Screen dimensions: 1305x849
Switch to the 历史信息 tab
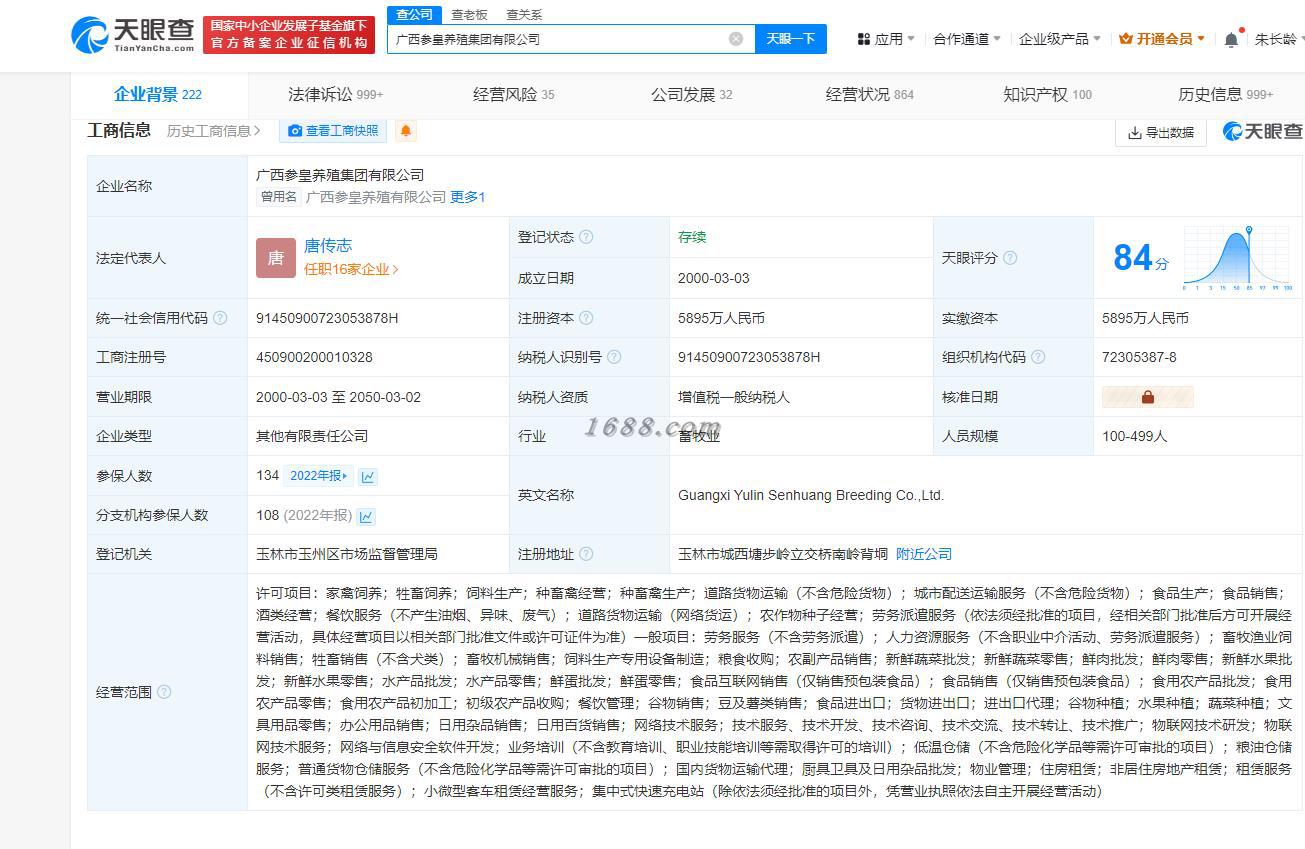click(x=1226, y=95)
